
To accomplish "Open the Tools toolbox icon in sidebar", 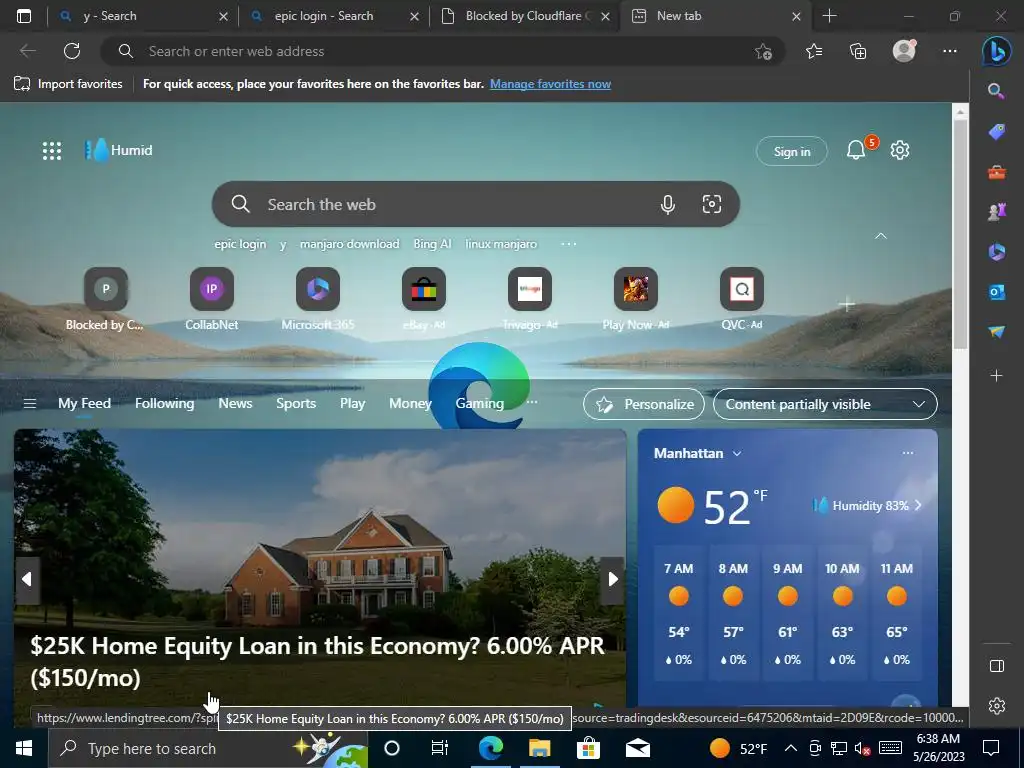I will point(997,172).
